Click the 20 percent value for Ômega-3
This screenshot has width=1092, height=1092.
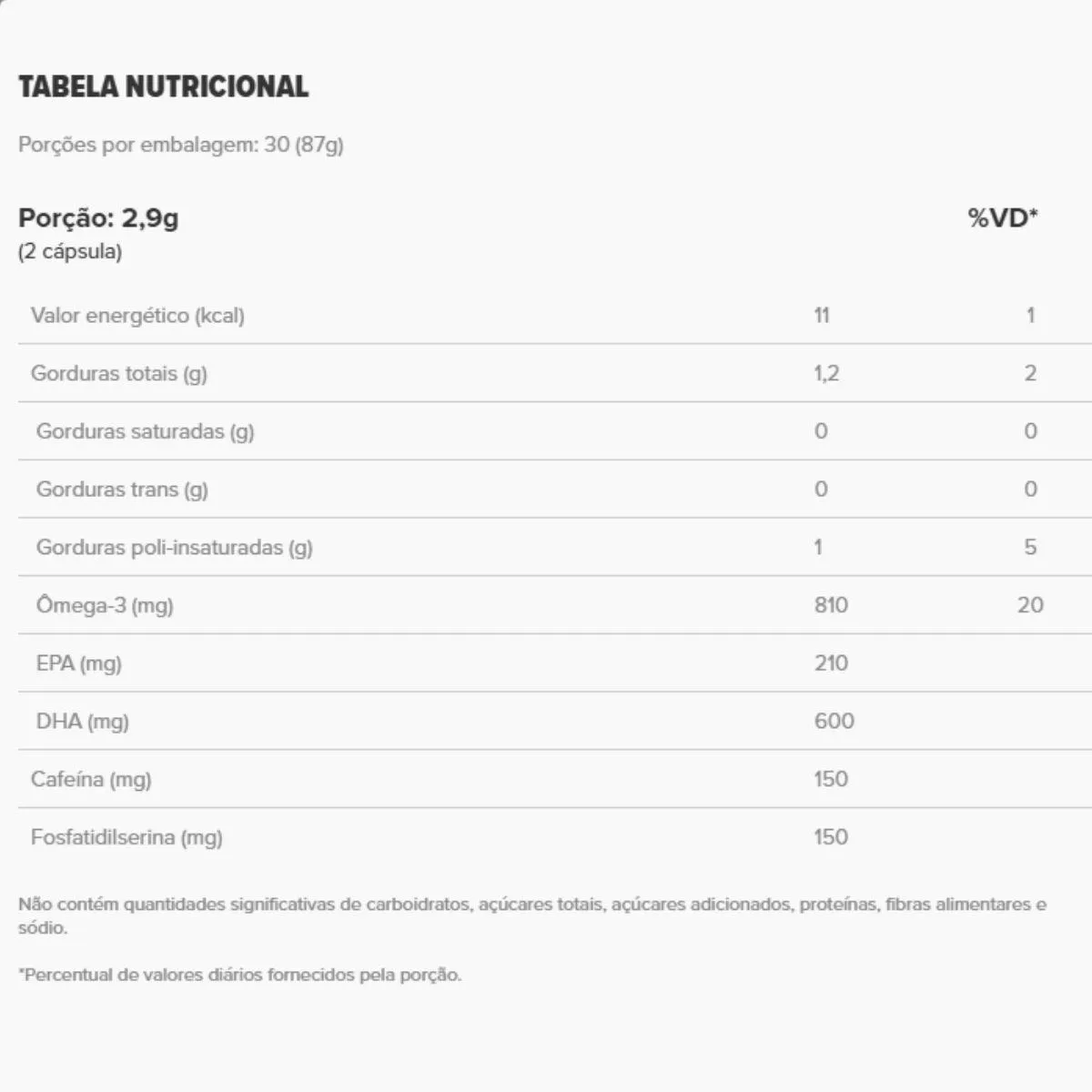pyautogui.click(x=1030, y=605)
